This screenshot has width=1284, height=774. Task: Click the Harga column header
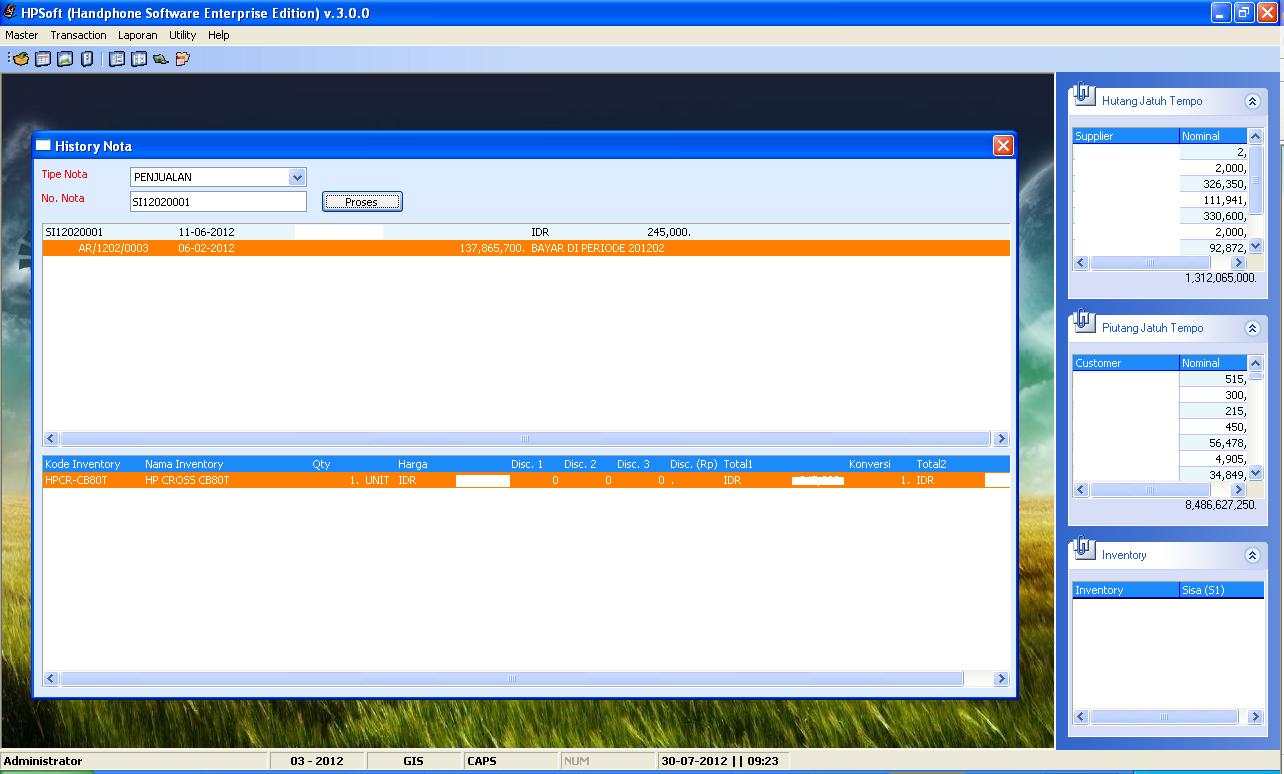tap(413, 464)
